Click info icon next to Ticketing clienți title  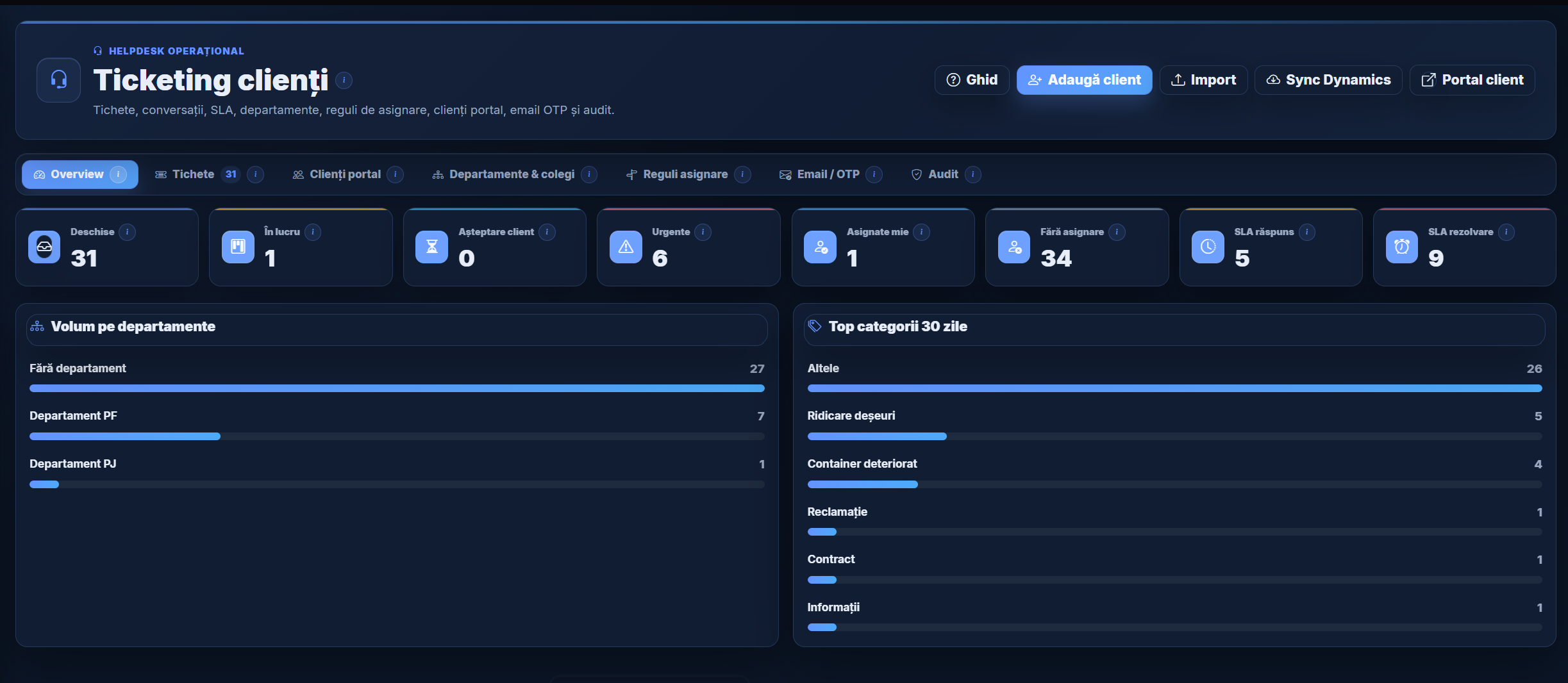(344, 80)
